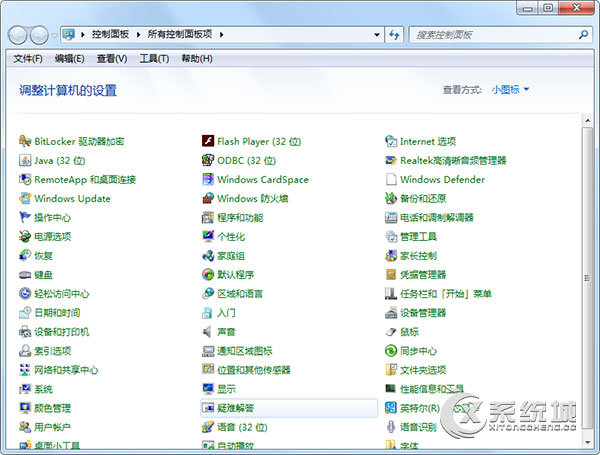
Task: Open the 查看(V) menu
Action: tap(112, 59)
